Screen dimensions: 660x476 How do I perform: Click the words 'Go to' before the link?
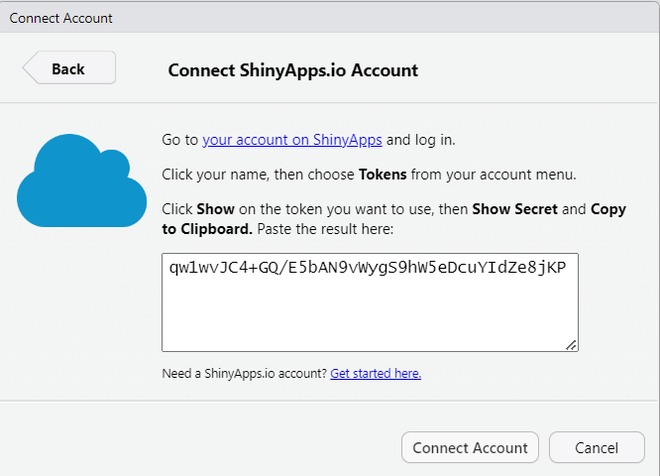click(180, 140)
